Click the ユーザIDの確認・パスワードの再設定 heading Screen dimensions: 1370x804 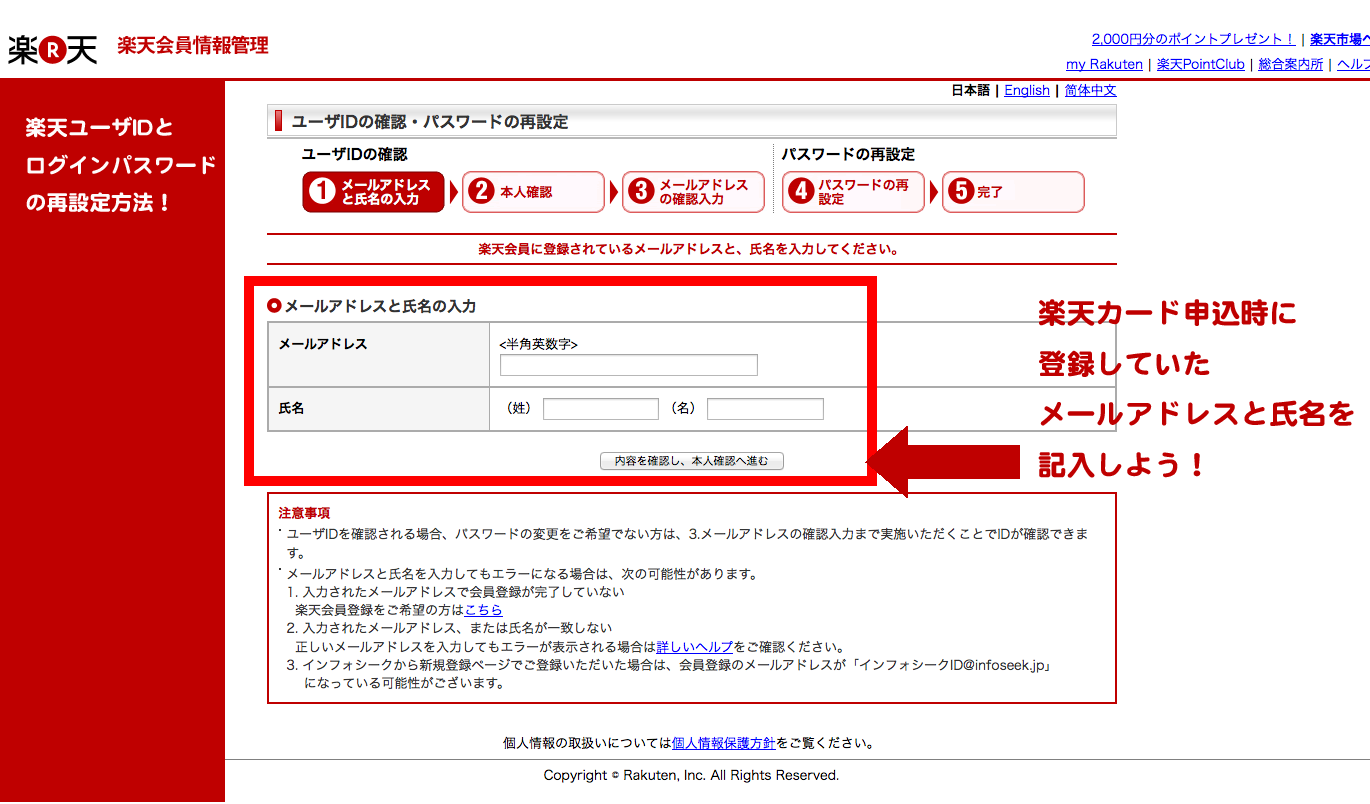pos(430,122)
